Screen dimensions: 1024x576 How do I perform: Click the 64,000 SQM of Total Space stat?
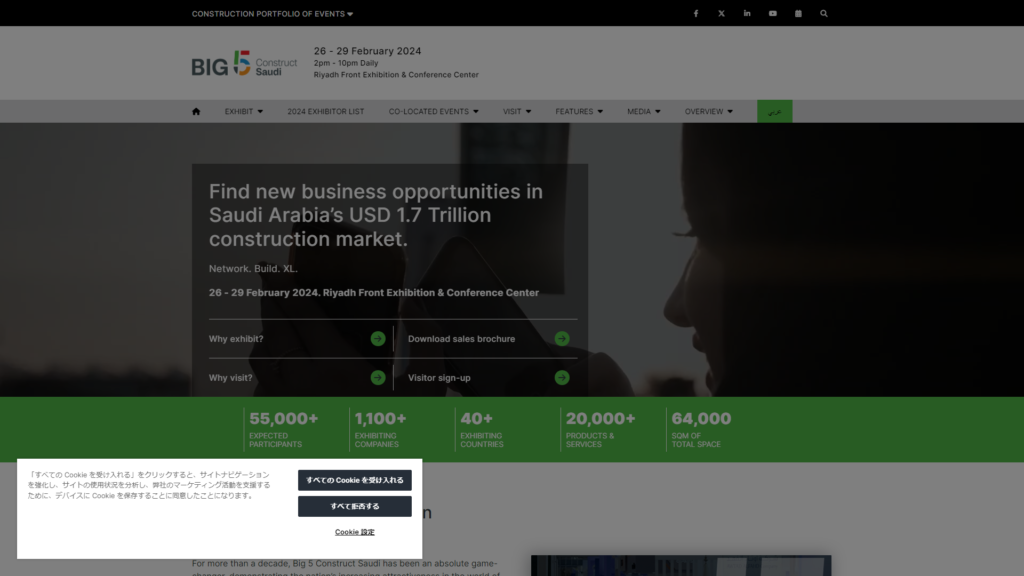pos(701,429)
